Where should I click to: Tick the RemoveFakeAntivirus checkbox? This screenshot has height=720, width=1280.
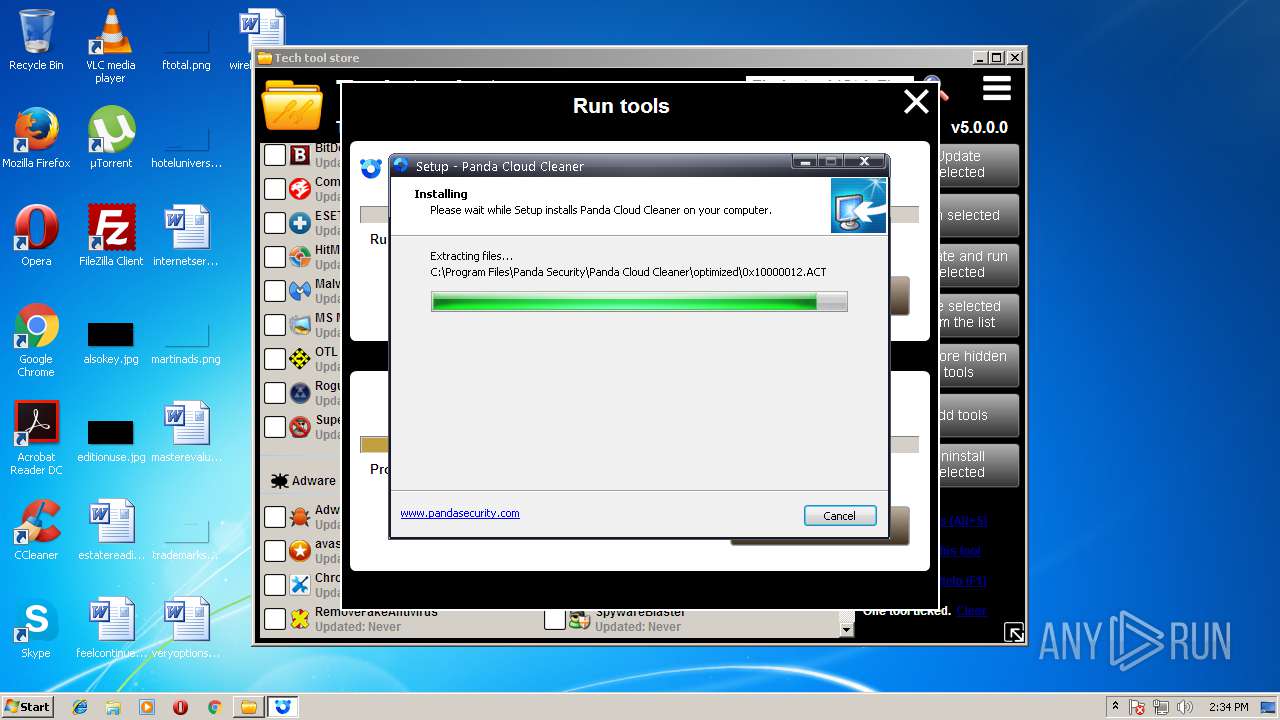(275, 619)
